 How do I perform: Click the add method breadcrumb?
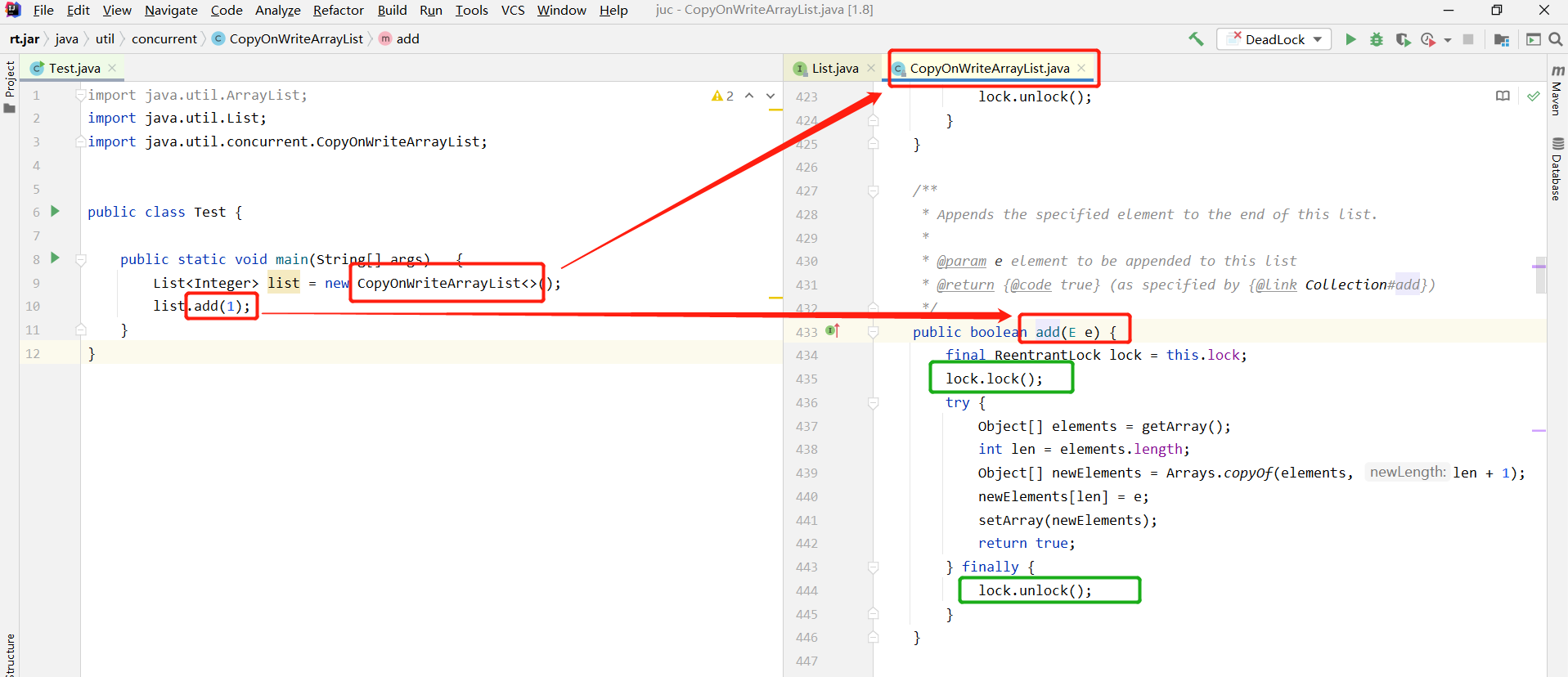click(x=399, y=38)
